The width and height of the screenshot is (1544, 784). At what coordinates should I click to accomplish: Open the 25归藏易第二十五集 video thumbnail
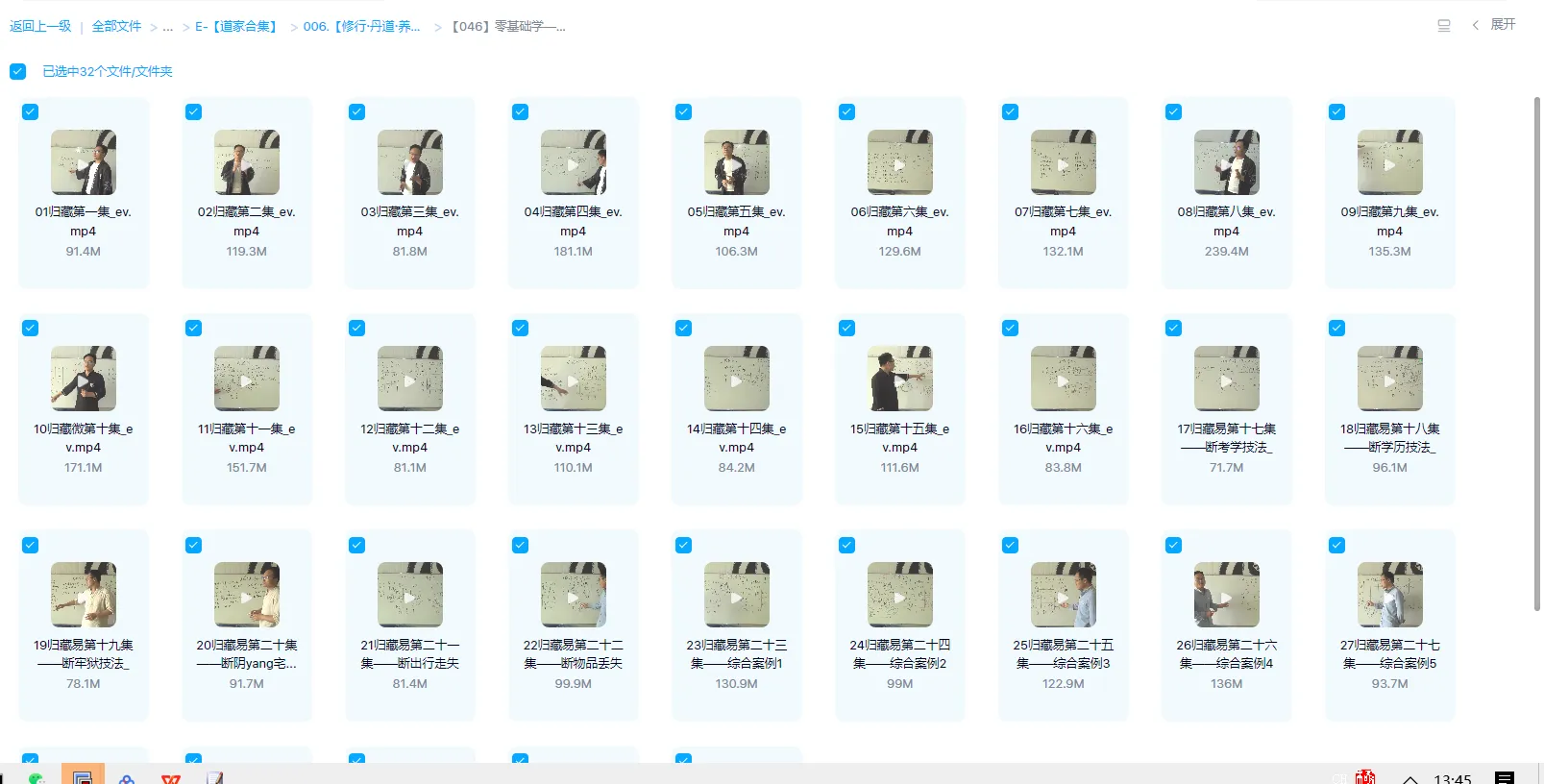[x=1064, y=595]
